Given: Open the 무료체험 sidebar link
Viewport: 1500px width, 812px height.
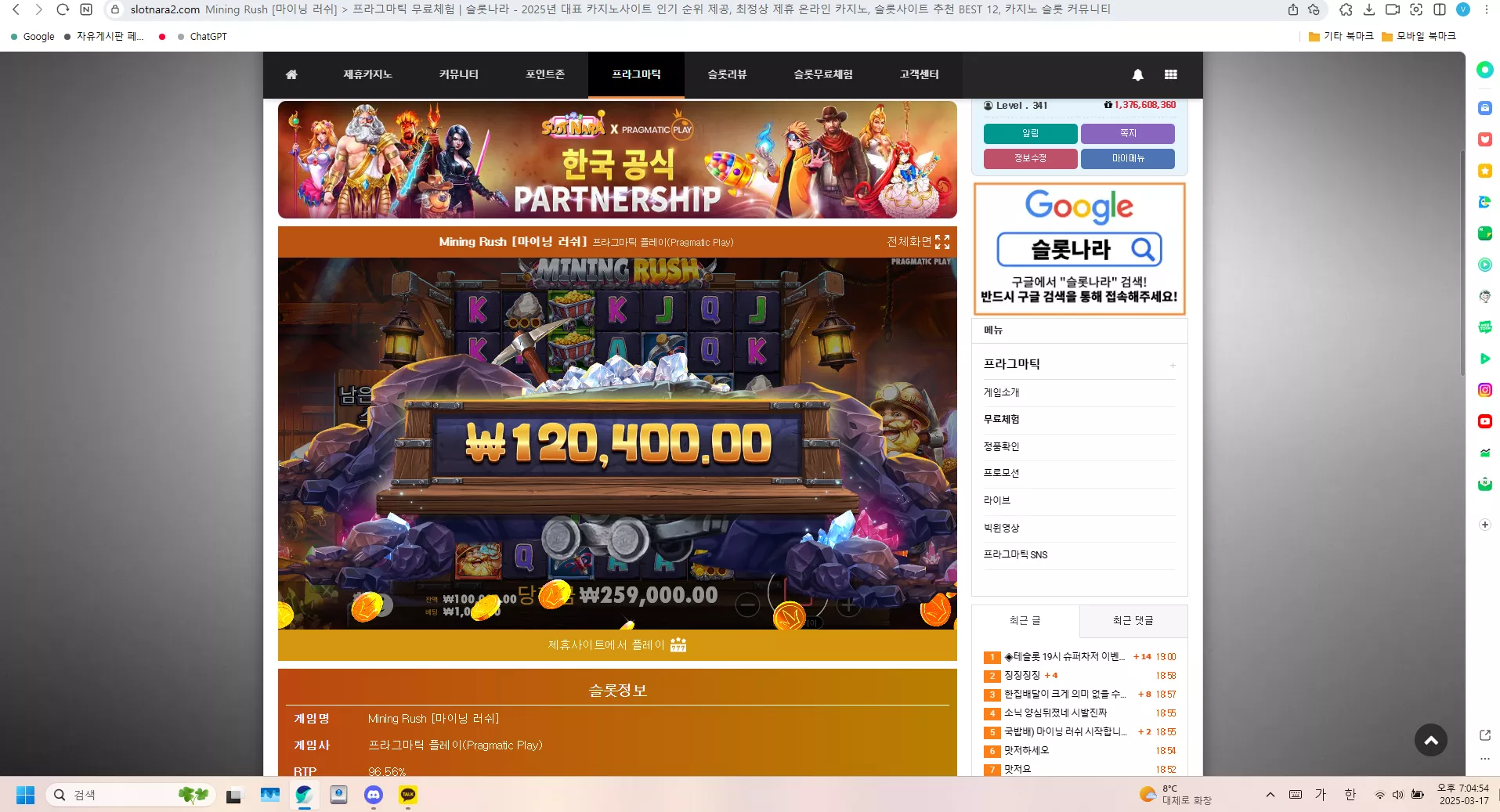Looking at the screenshot, I should 1002,419.
